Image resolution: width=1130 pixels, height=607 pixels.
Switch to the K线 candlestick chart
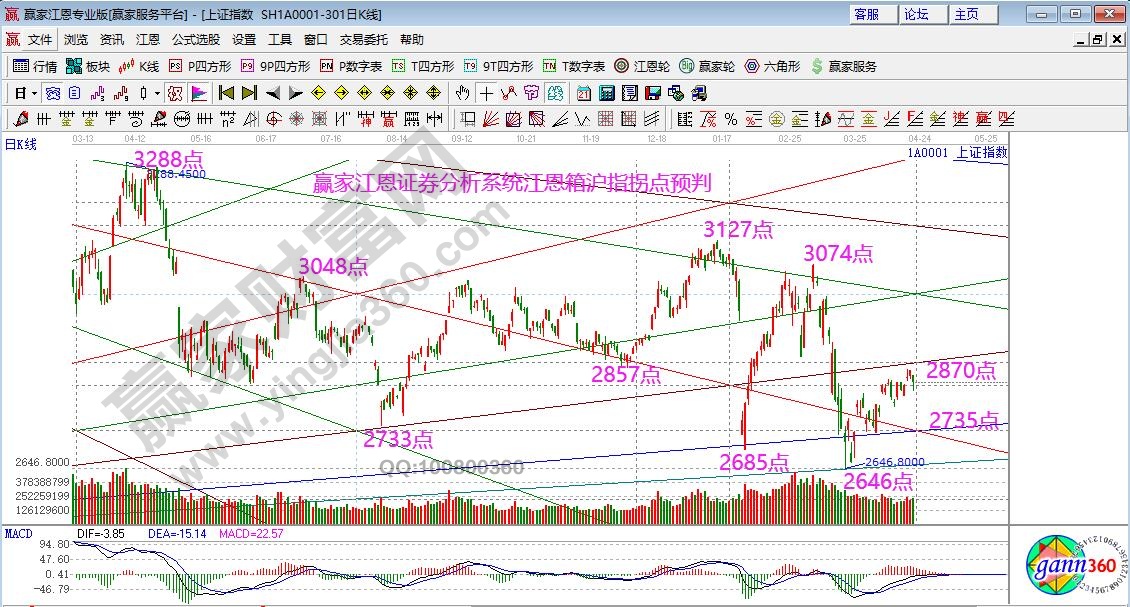click(x=139, y=66)
